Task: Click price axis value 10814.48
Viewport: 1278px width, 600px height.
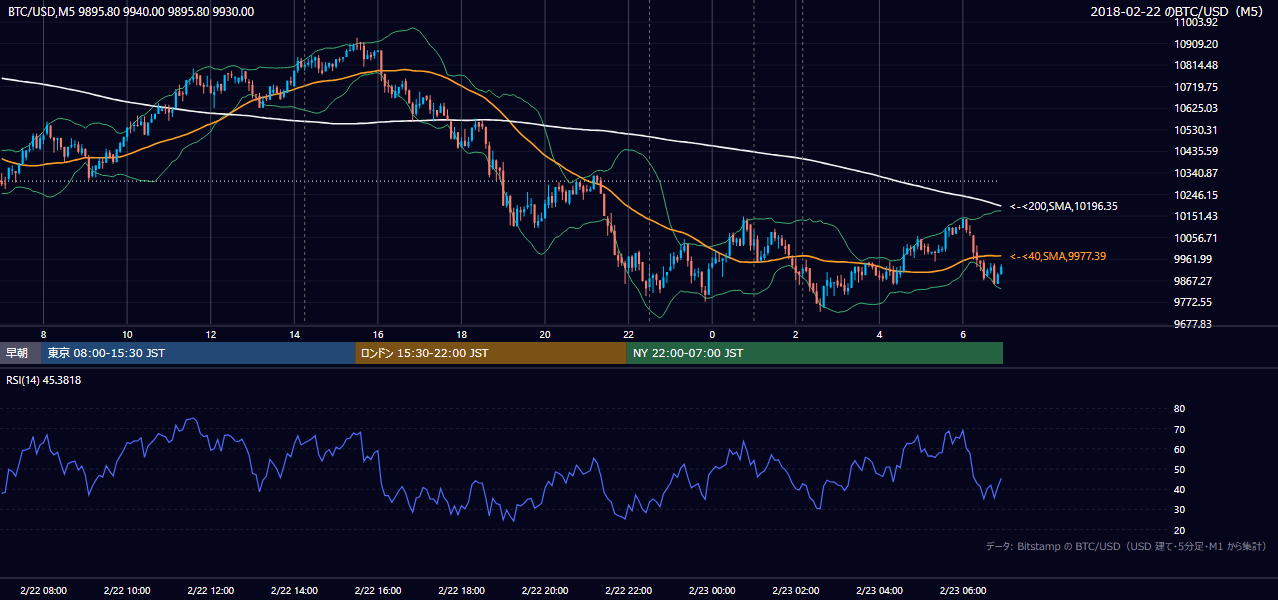Action: [1197, 65]
